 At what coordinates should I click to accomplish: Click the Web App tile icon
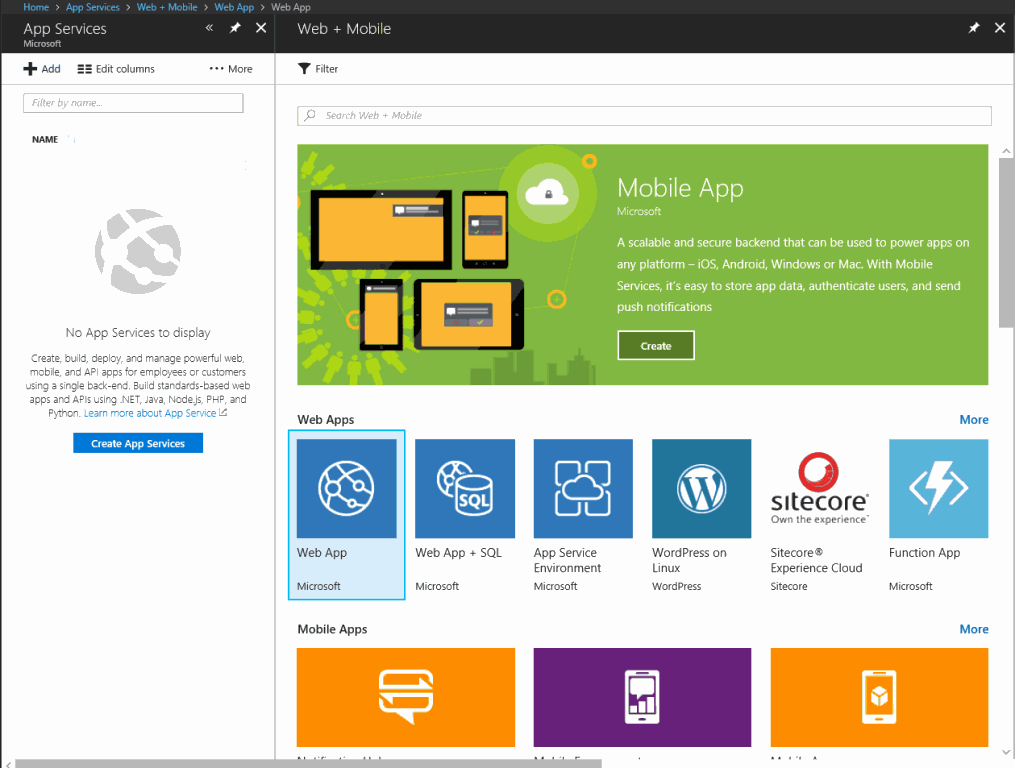346,488
